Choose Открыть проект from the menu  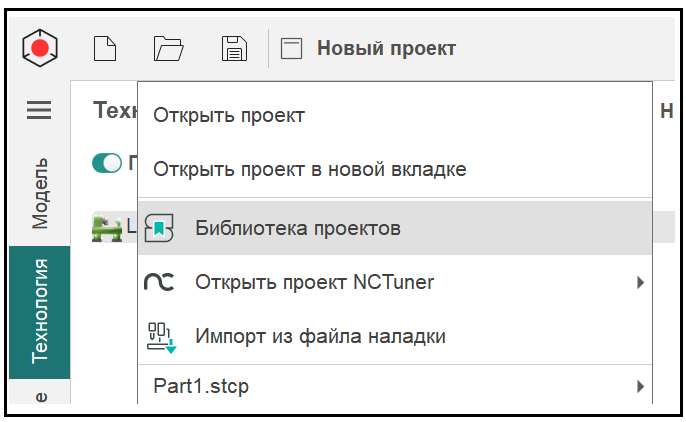click(229, 115)
